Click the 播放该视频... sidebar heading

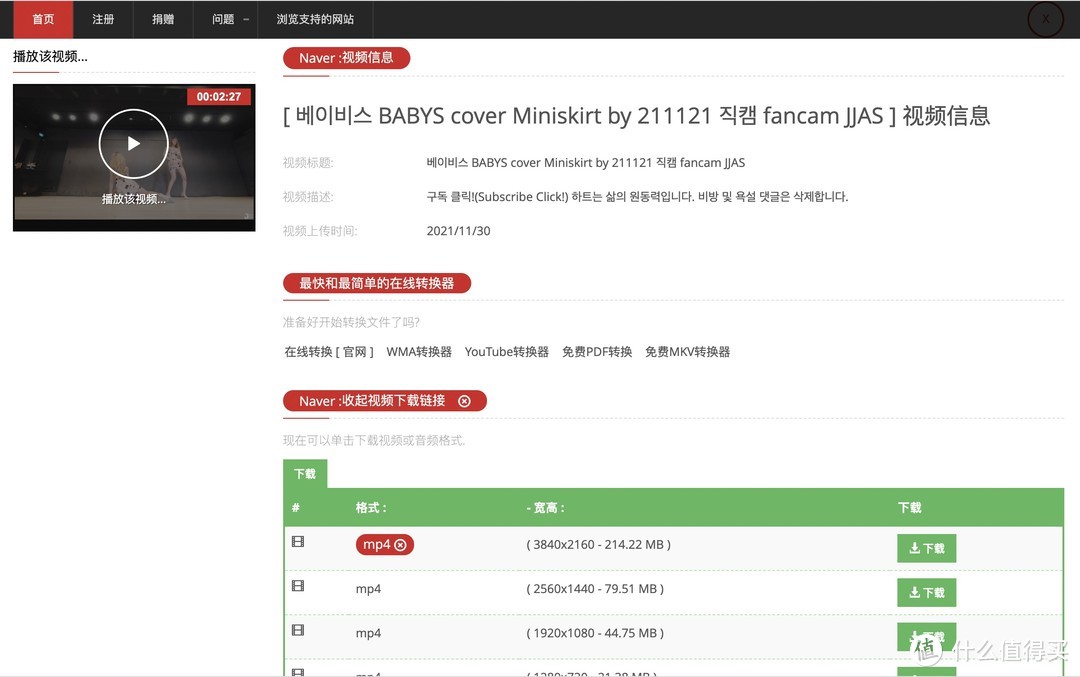(x=50, y=56)
